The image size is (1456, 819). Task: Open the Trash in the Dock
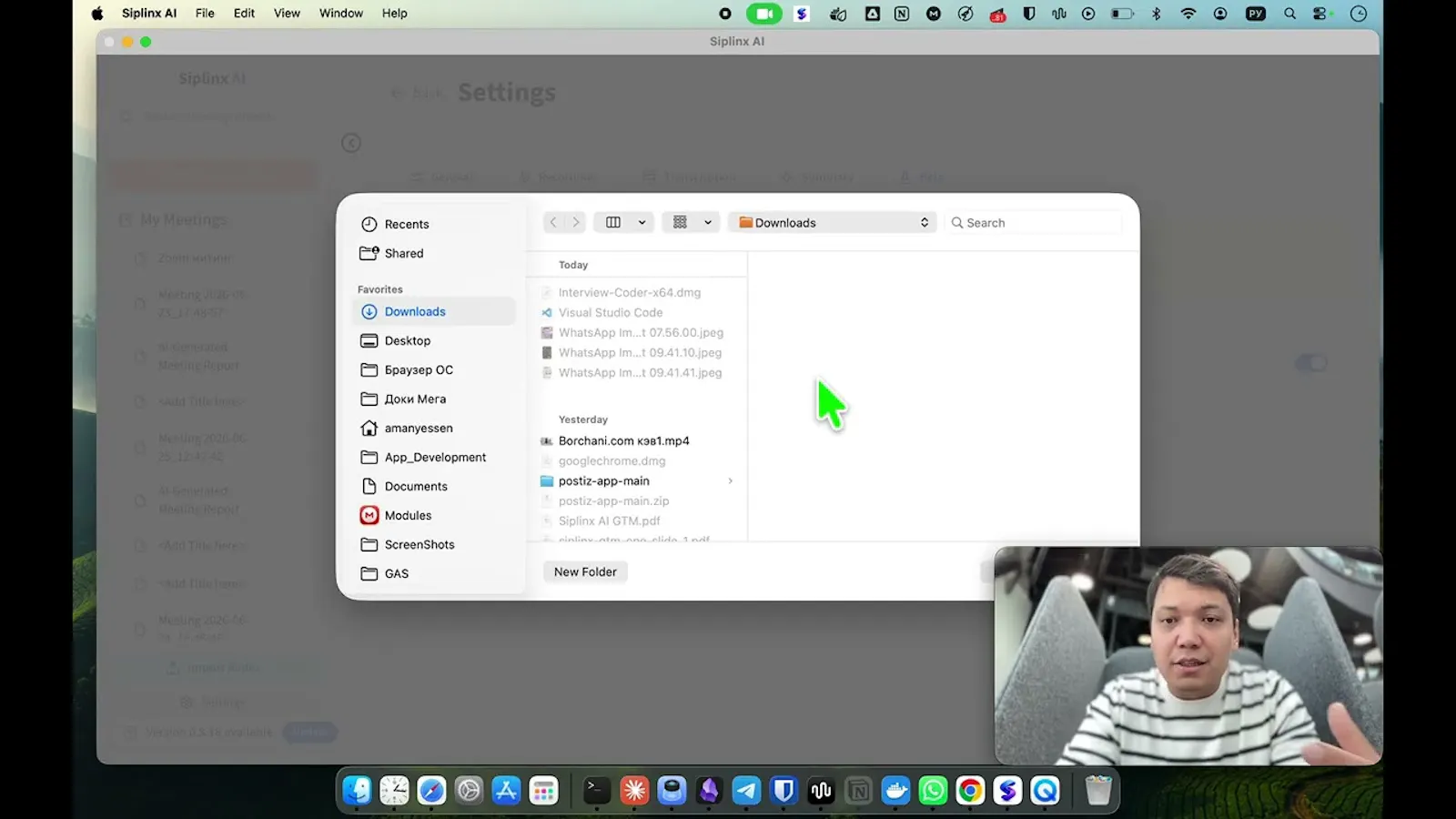coord(1098,790)
